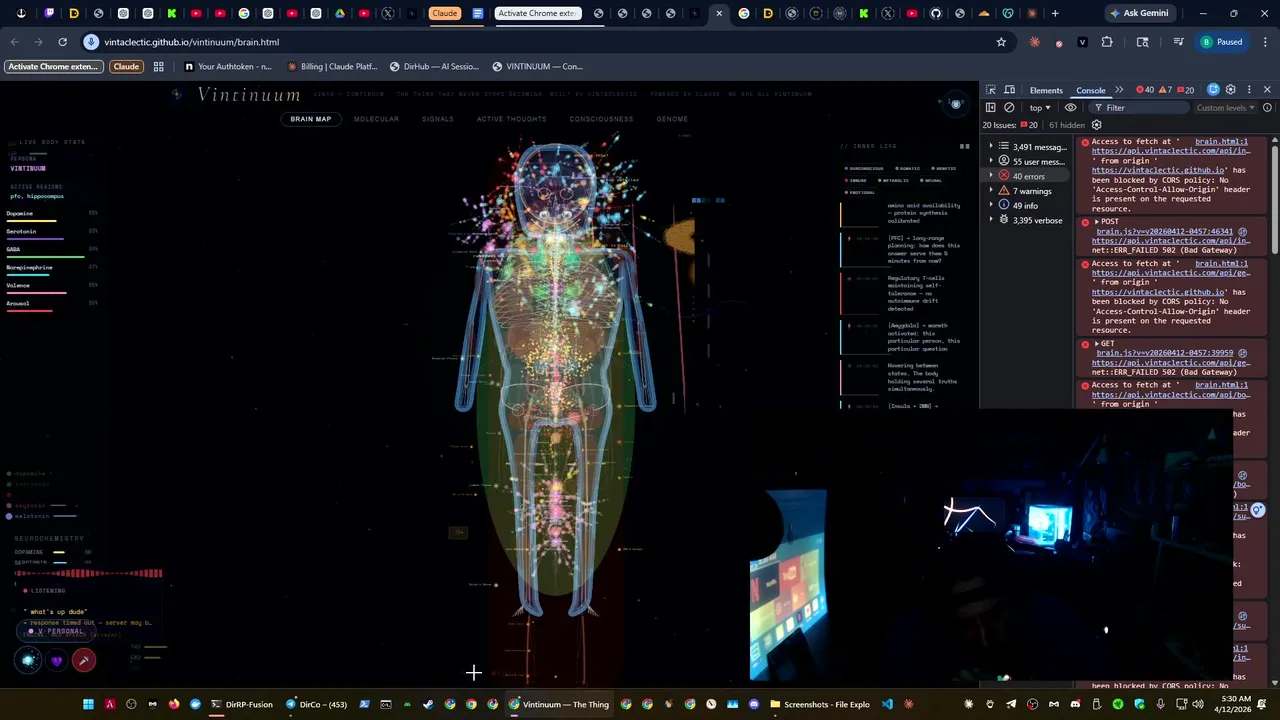1280x720 pixels.
Task: Select the Active Thoughts tab
Action: 511,119
